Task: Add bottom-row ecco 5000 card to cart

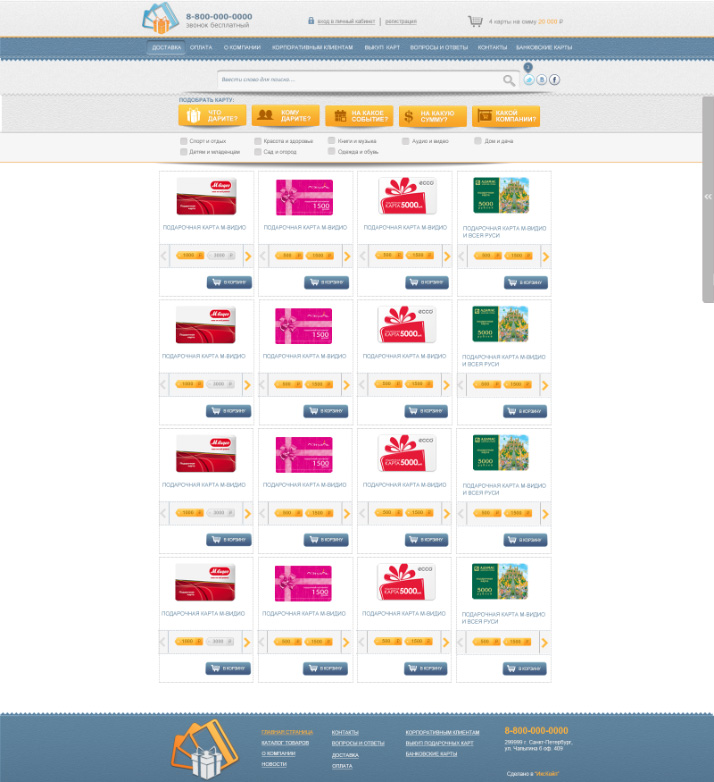Action: (425, 668)
